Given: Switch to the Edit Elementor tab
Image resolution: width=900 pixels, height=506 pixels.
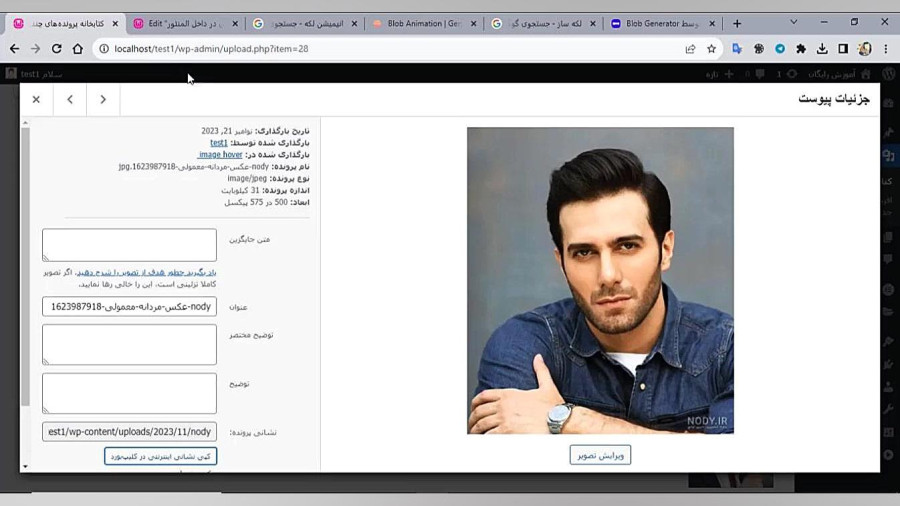Looking at the screenshot, I should [x=185, y=24].
